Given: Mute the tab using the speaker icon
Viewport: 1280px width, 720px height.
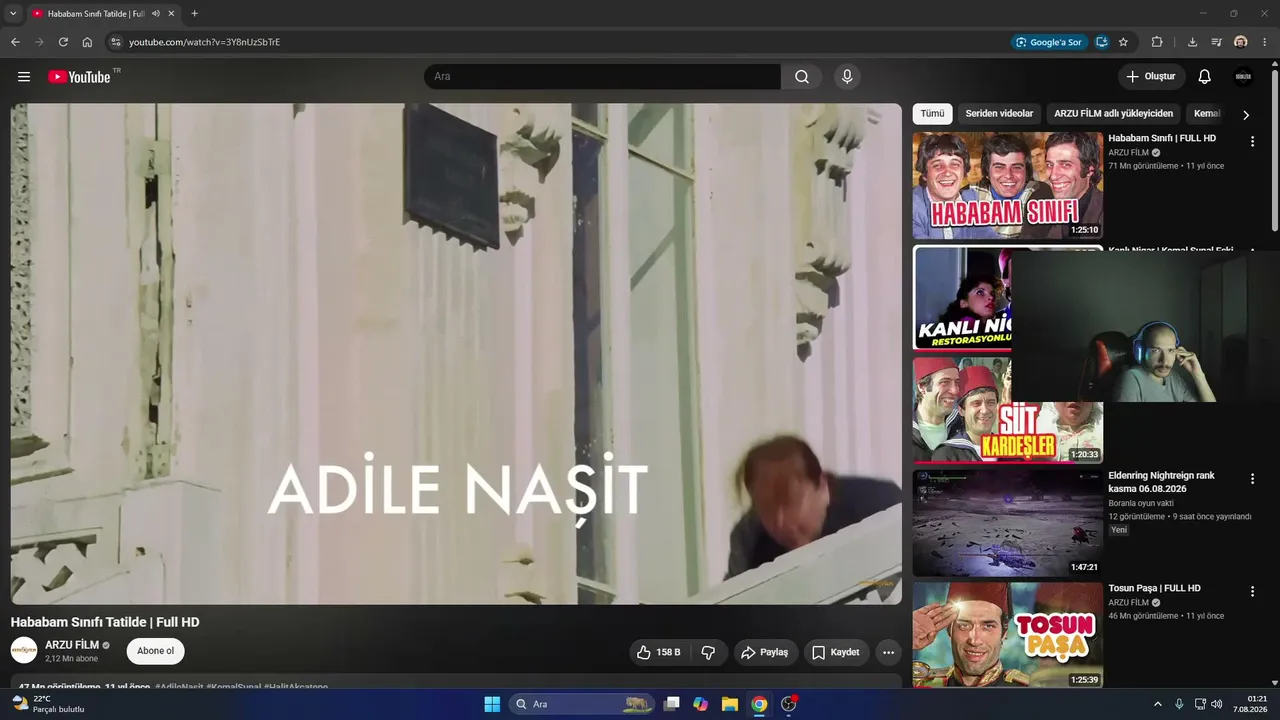Looking at the screenshot, I should [x=156, y=14].
